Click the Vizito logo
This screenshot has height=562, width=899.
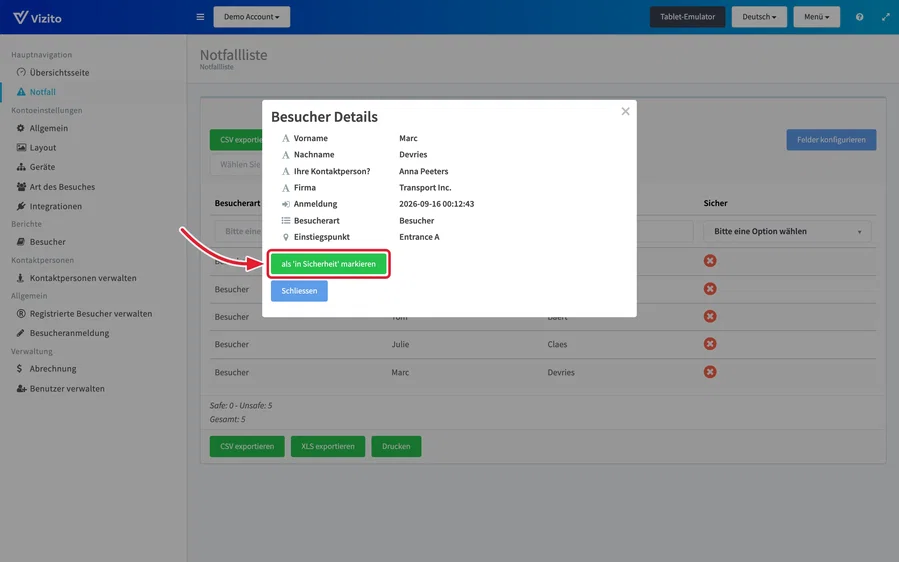coord(37,18)
